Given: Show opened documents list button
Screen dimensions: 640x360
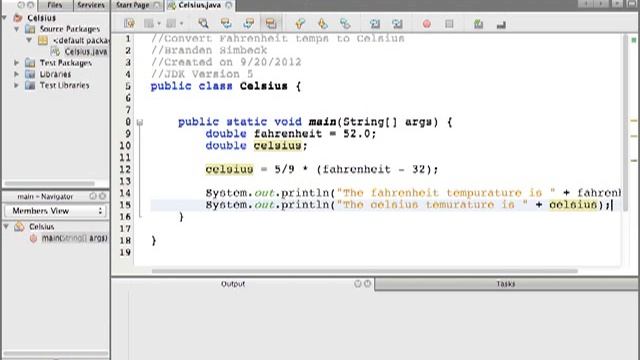Looking at the screenshot, I should (617, 4).
